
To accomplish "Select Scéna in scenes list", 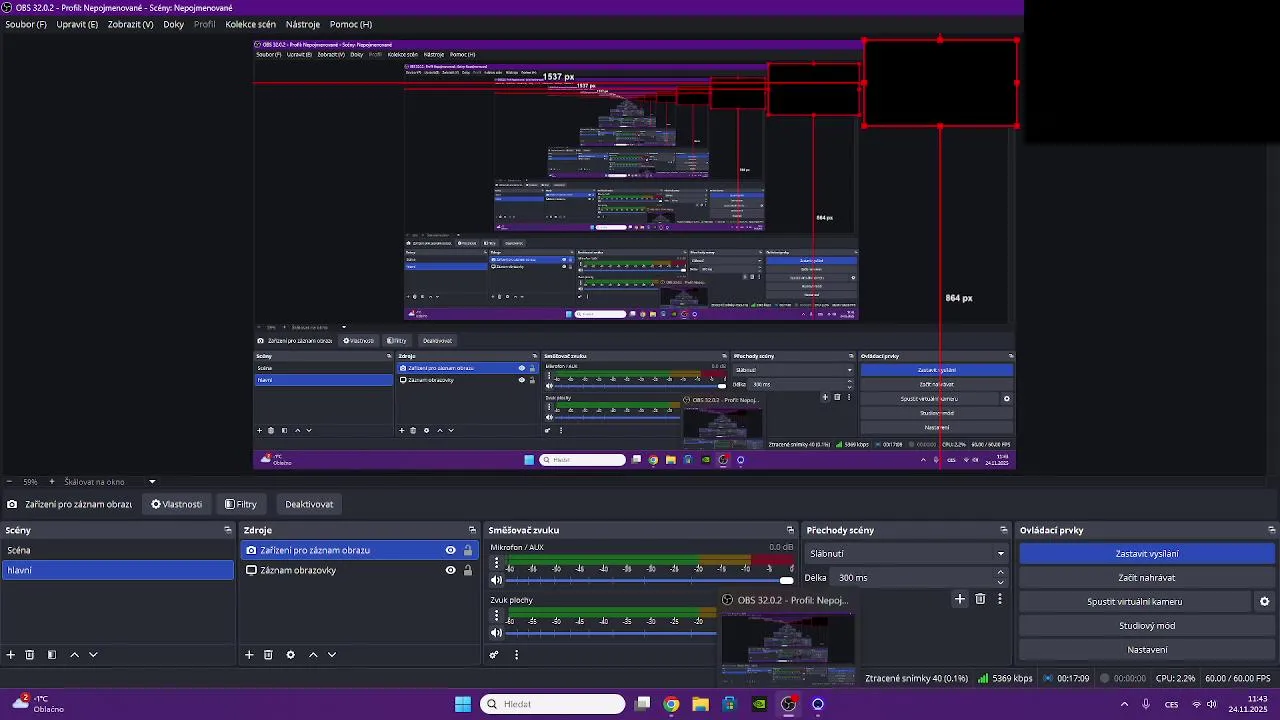I will click(x=118, y=550).
